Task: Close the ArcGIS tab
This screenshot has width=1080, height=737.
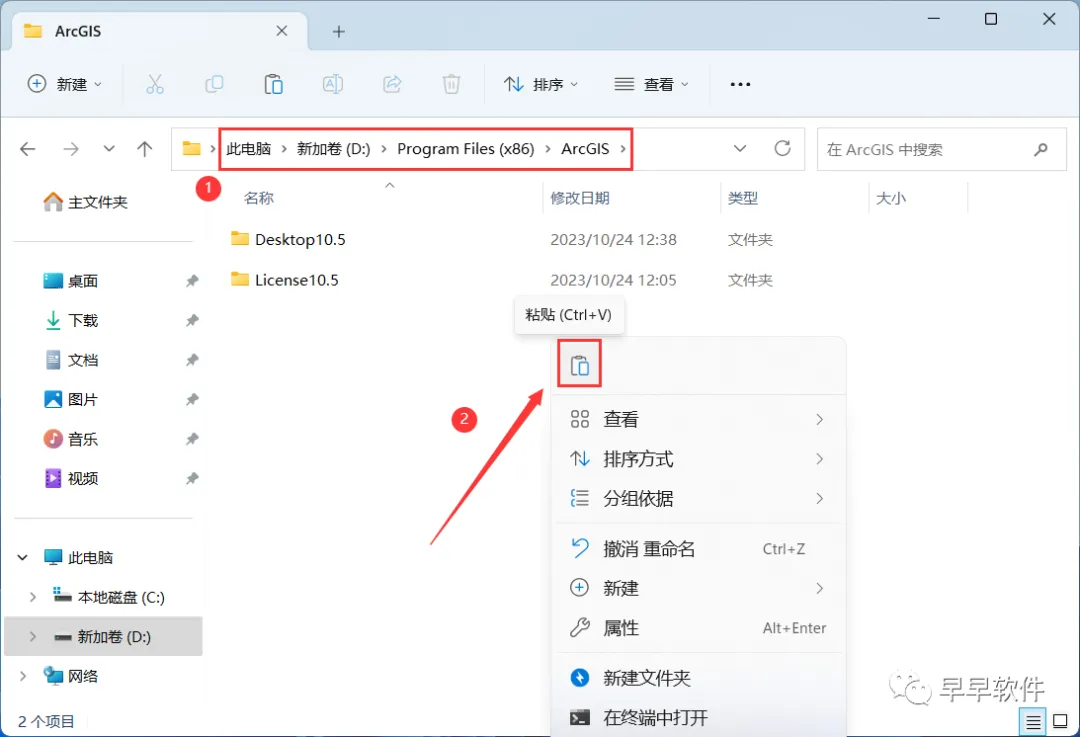Action: [x=282, y=31]
